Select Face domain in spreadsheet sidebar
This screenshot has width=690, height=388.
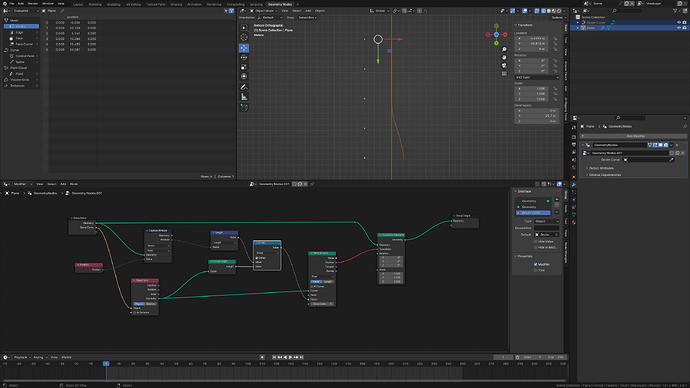19,38
